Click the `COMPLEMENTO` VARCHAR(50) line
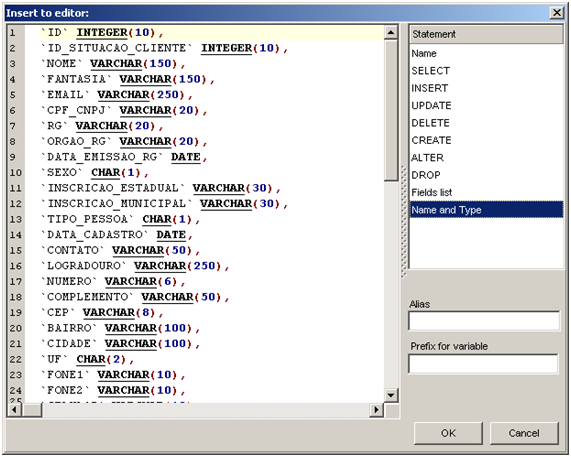Viewport: 571px width, 457px height. [135, 297]
